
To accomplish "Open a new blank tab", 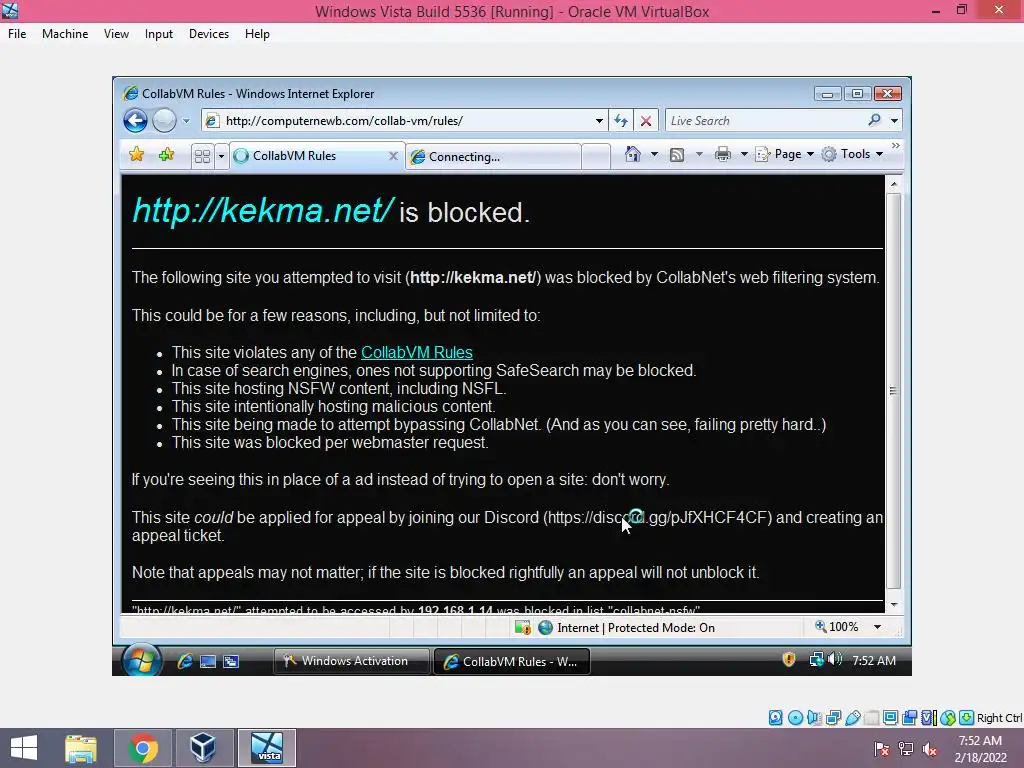I will point(596,157).
